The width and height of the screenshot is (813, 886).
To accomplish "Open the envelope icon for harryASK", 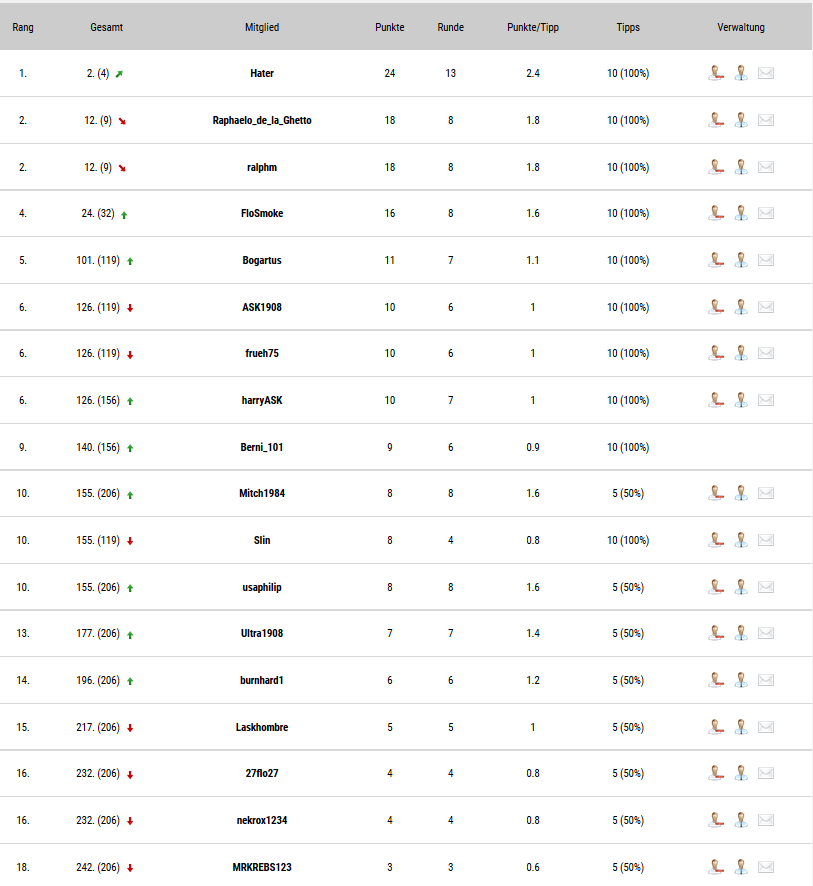I will 766,400.
